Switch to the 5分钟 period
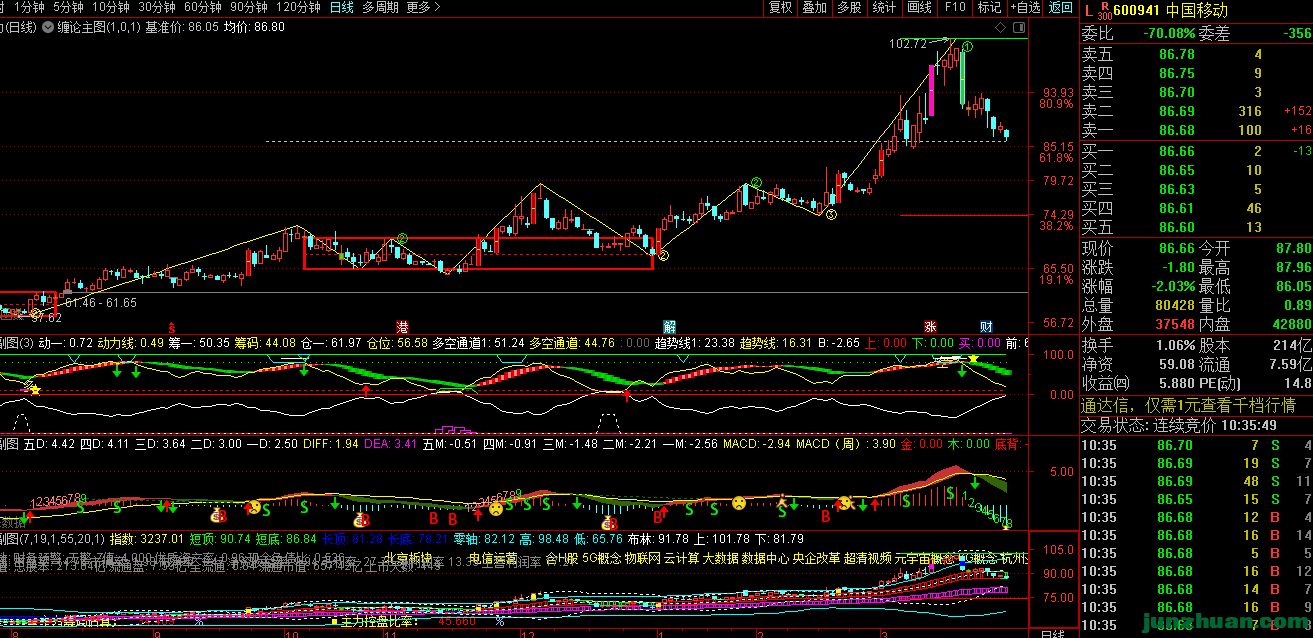The width and height of the screenshot is (1313, 638). tap(68, 7)
